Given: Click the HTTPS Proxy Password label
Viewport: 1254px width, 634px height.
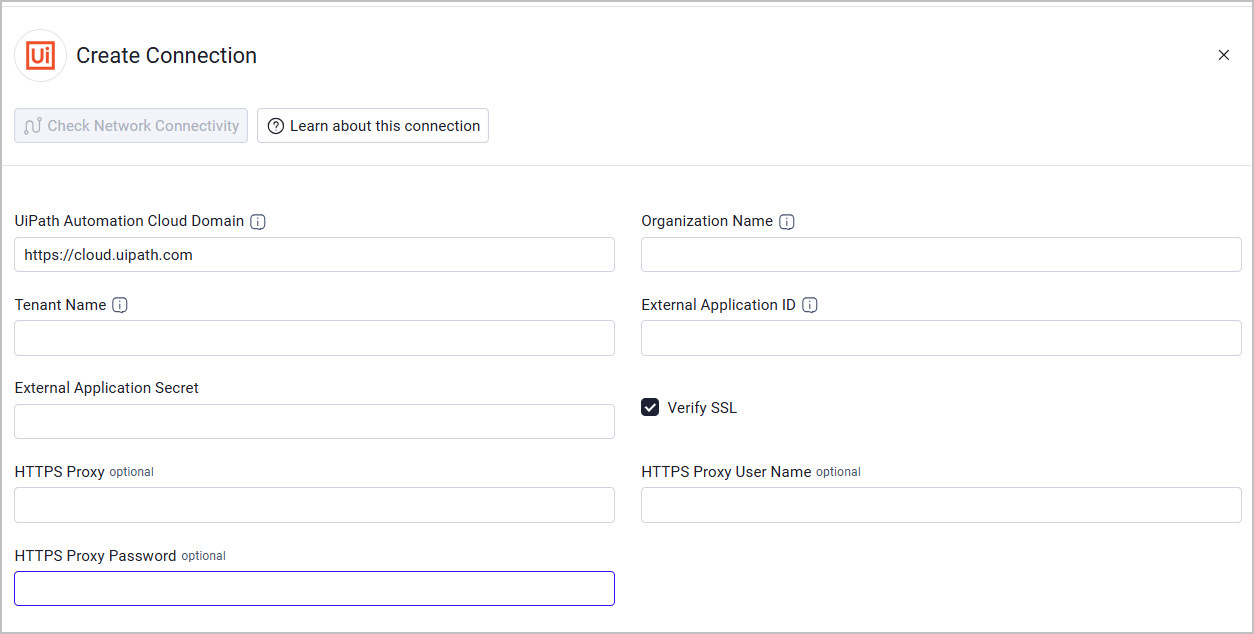Looking at the screenshot, I should (x=96, y=556).
